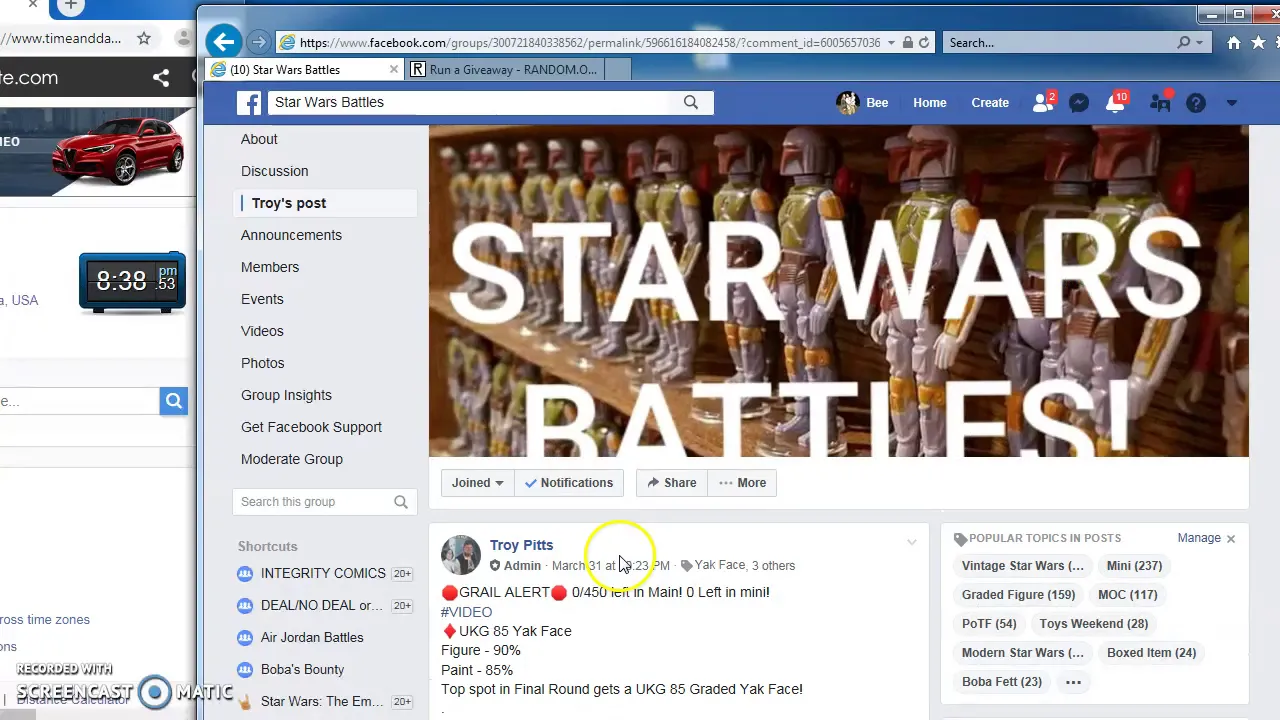Open Moderate Group
This screenshot has width=1280, height=720.
pyautogui.click(x=292, y=459)
